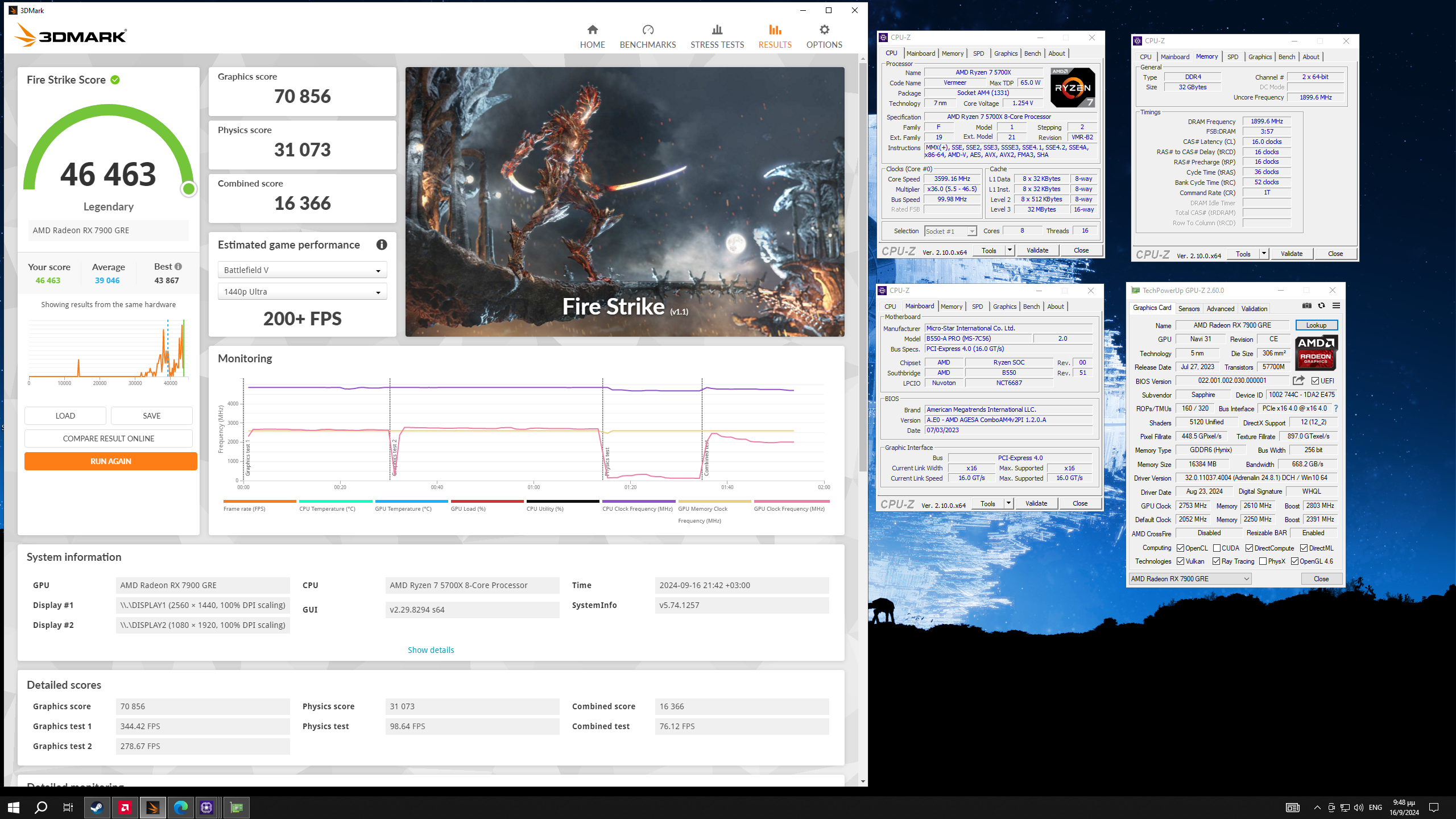Click Validate in the CPU-Z Memory window
The width and height of the screenshot is (1456, 819).
tap(1291, 254)
